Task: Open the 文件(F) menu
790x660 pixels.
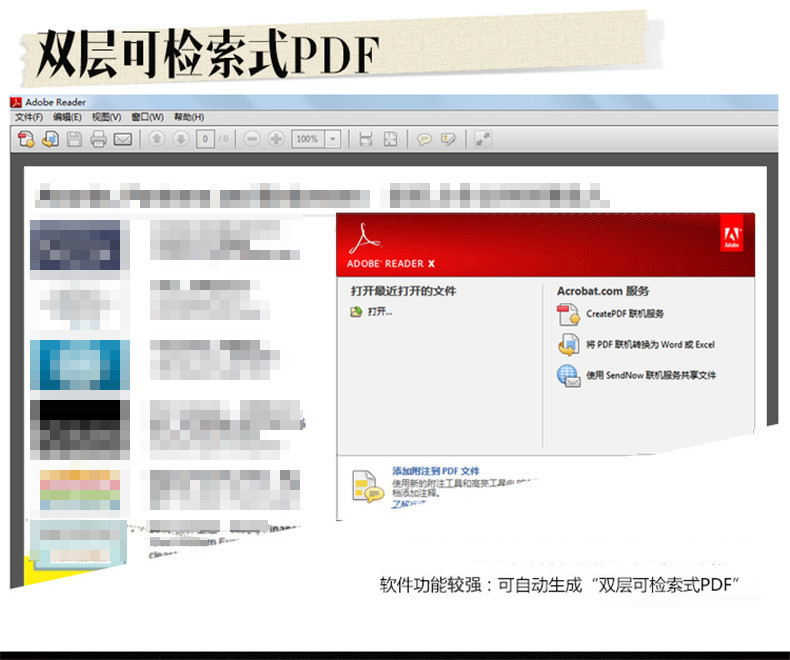Action: (x=28, y=117)
